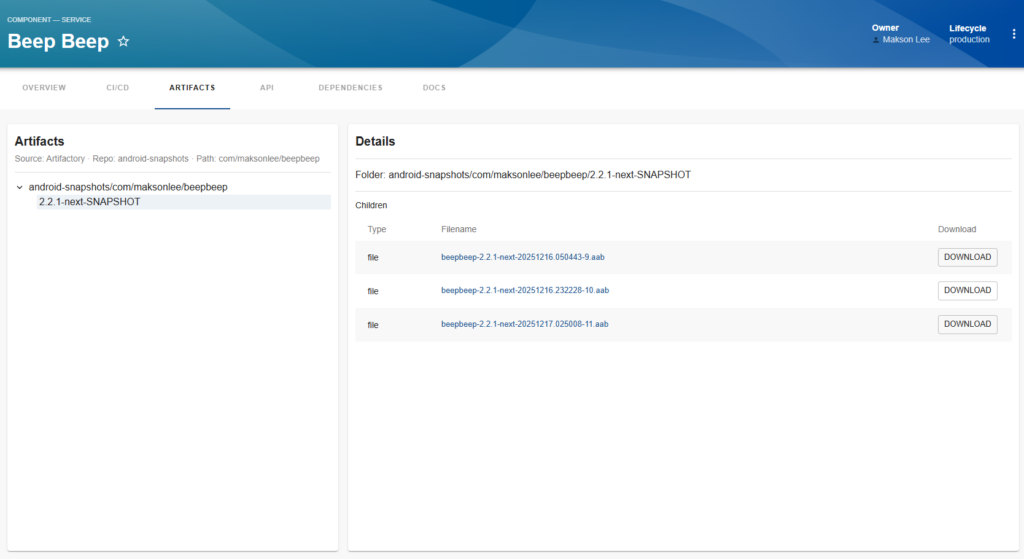Switch to the Overview tab

click(x=44, y=88)
